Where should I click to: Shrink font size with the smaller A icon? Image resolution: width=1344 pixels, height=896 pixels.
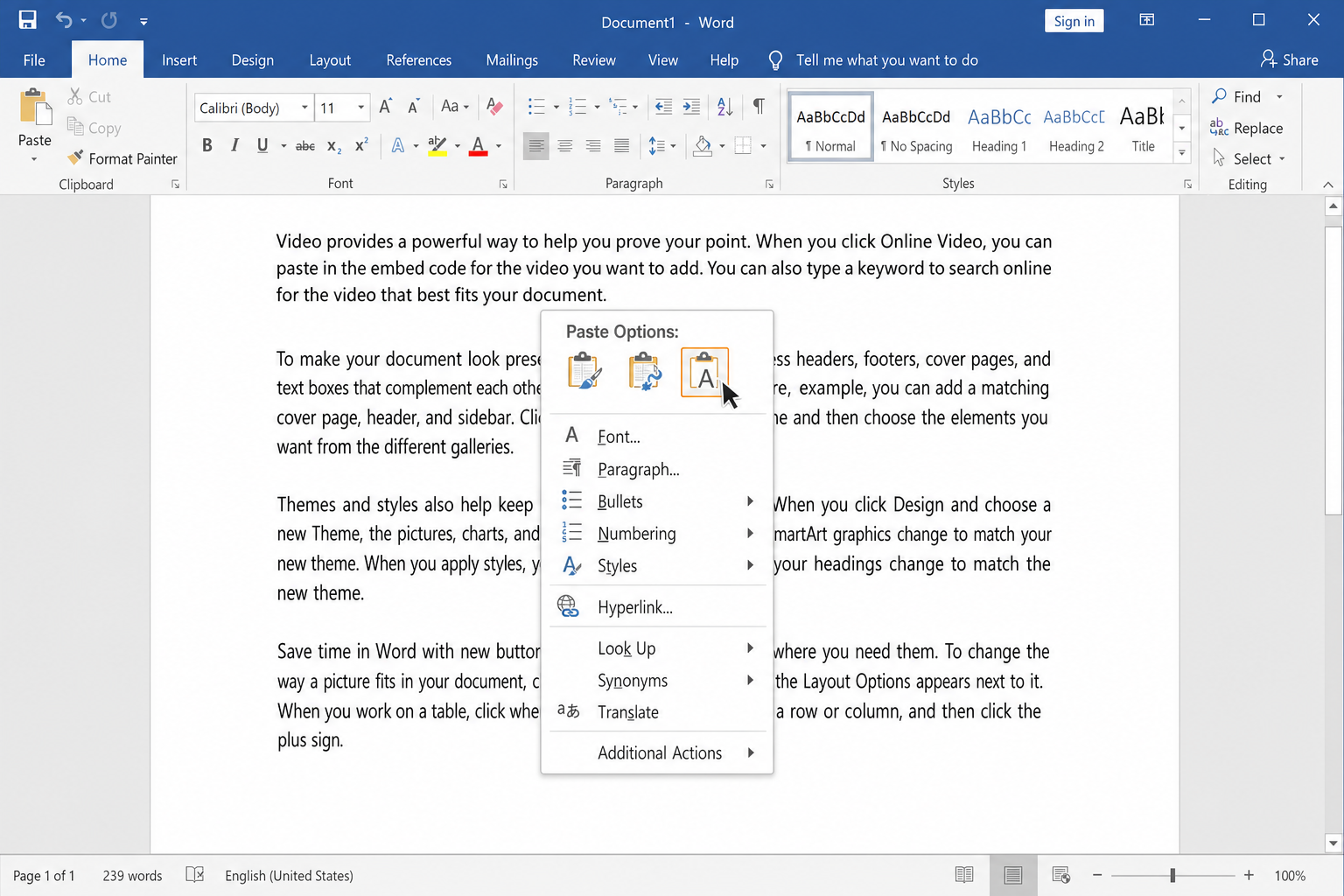coord(413,107)
